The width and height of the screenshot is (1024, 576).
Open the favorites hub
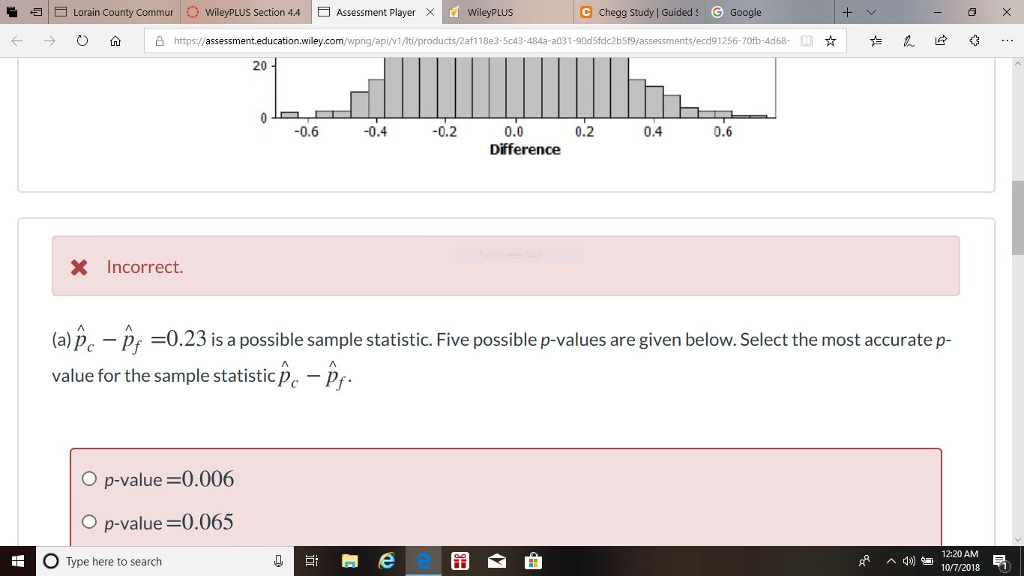(x=876, y=40)
